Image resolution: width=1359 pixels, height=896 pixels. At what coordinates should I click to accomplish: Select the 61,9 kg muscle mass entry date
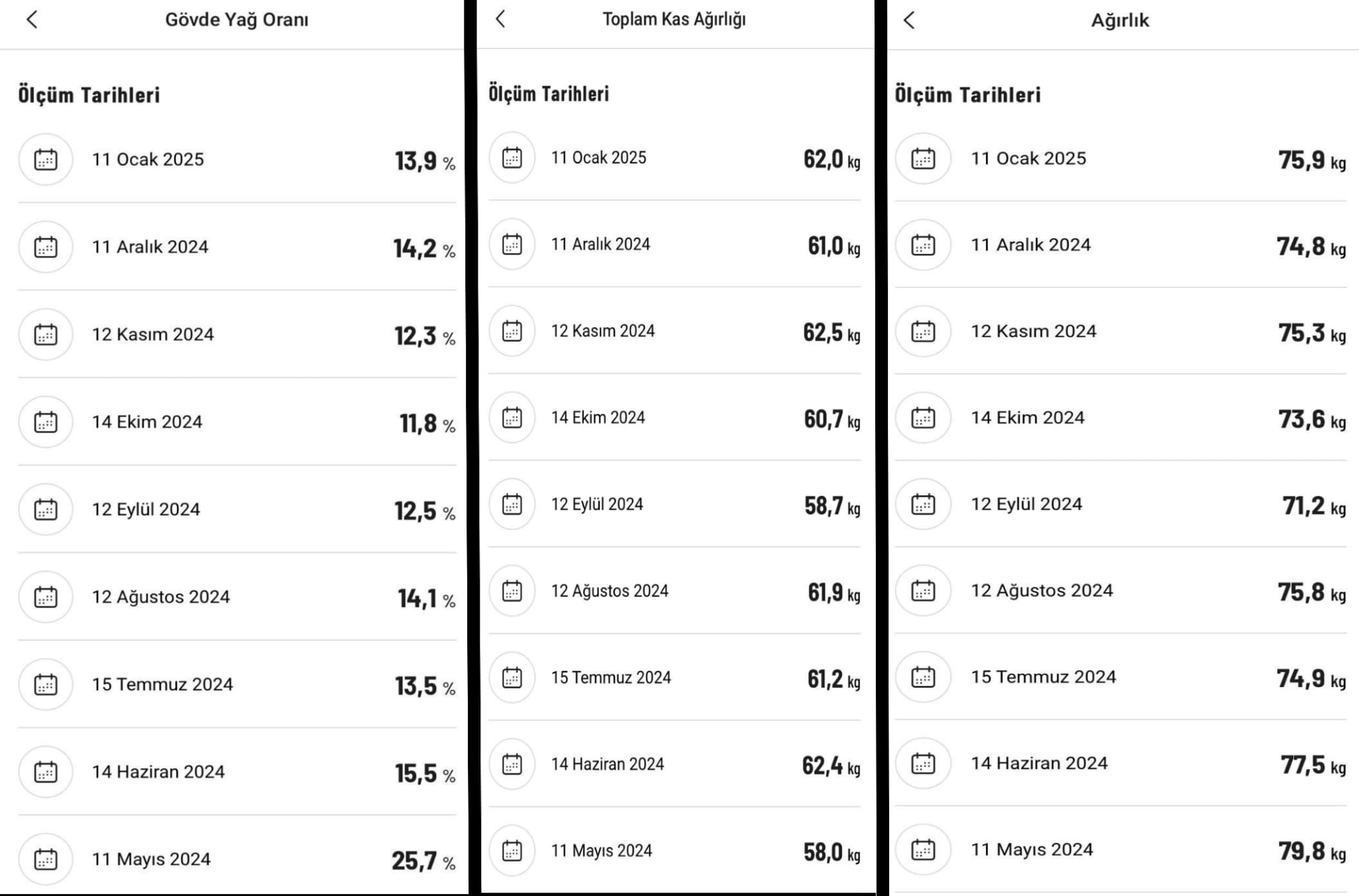coord(609,591)
